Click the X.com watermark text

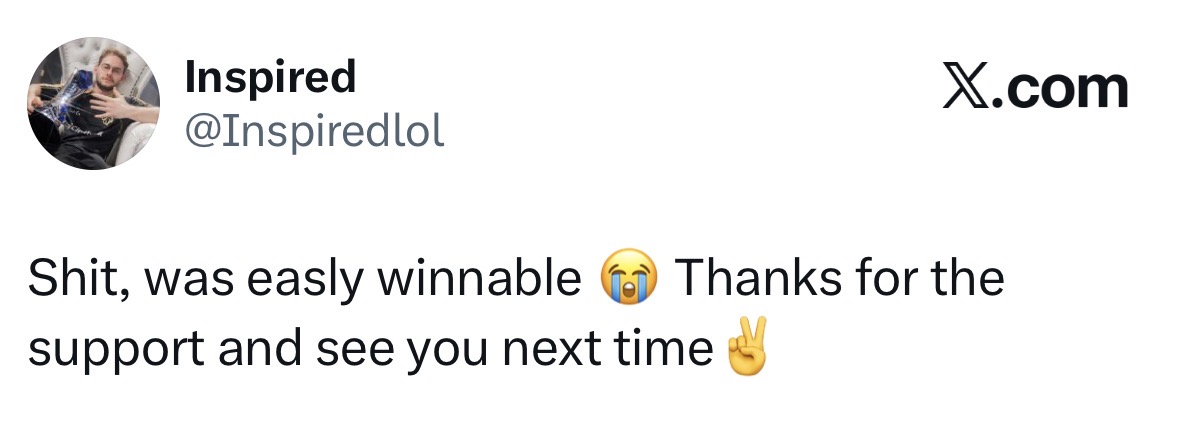(x=1035, y=89)
